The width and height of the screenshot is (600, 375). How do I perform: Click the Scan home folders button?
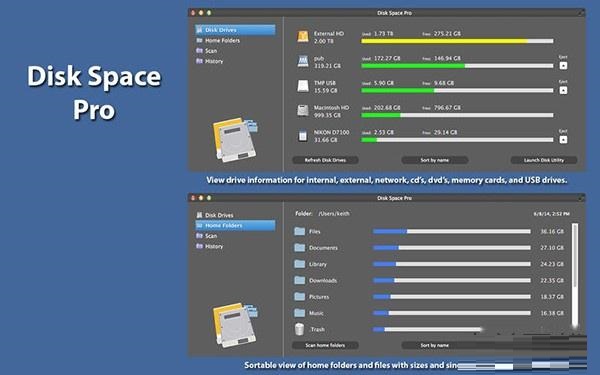[x=325, y=345]
